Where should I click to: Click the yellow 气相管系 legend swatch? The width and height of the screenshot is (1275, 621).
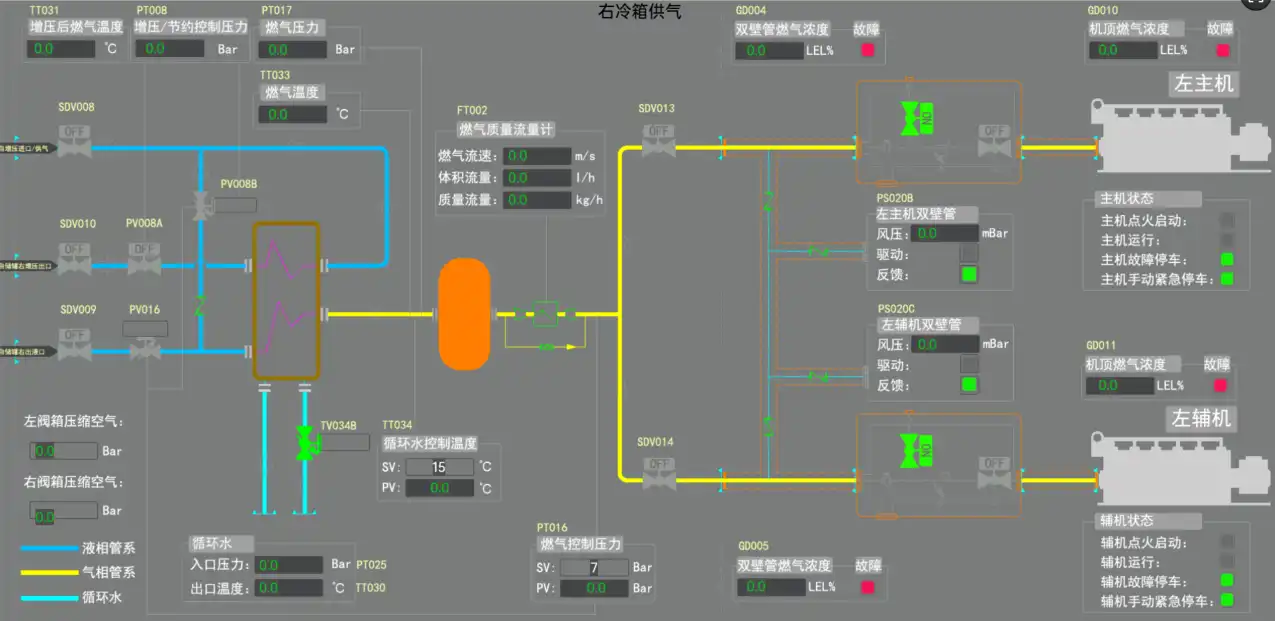pos(49,571)
